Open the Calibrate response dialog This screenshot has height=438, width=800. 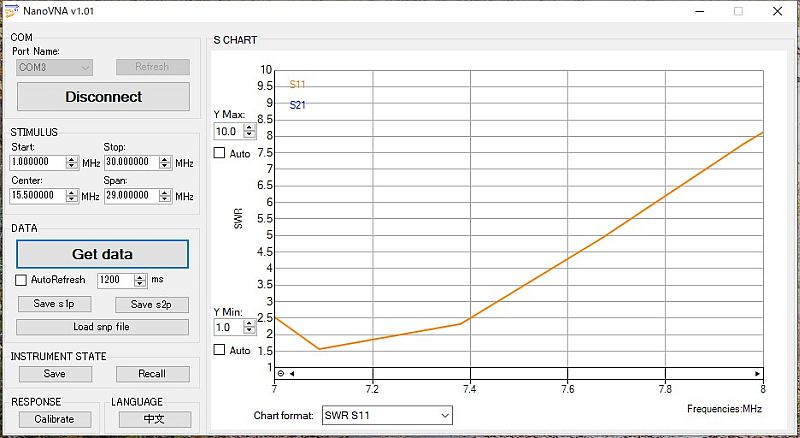coord(54,419)
